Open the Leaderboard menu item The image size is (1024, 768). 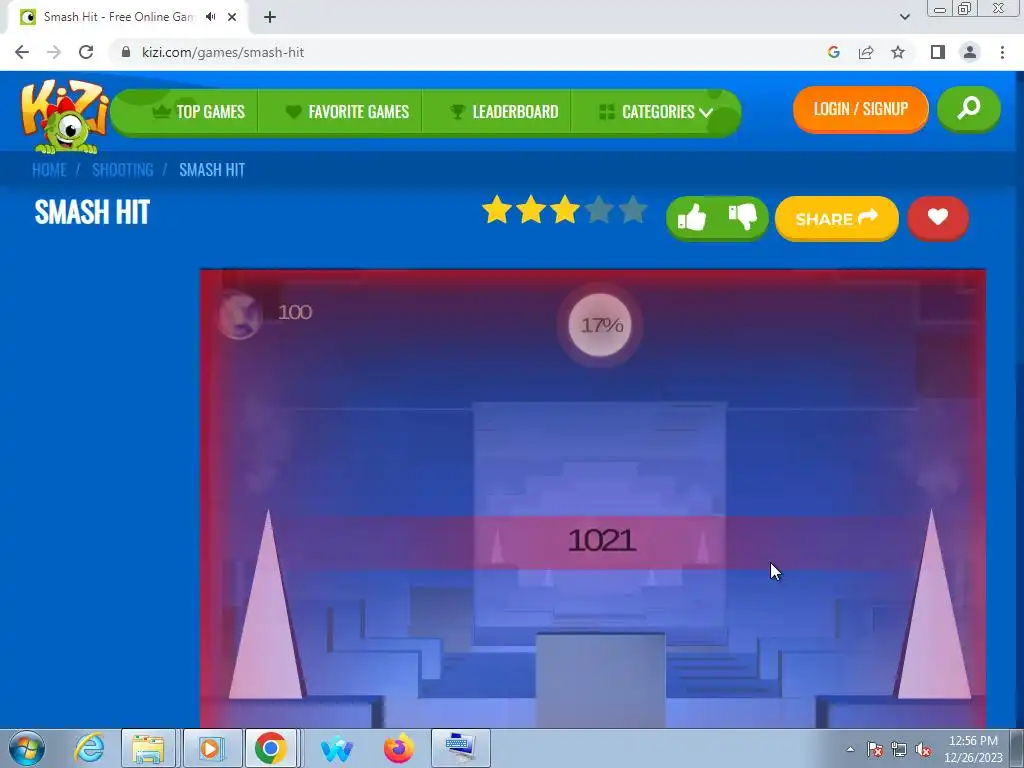point(504,112)
